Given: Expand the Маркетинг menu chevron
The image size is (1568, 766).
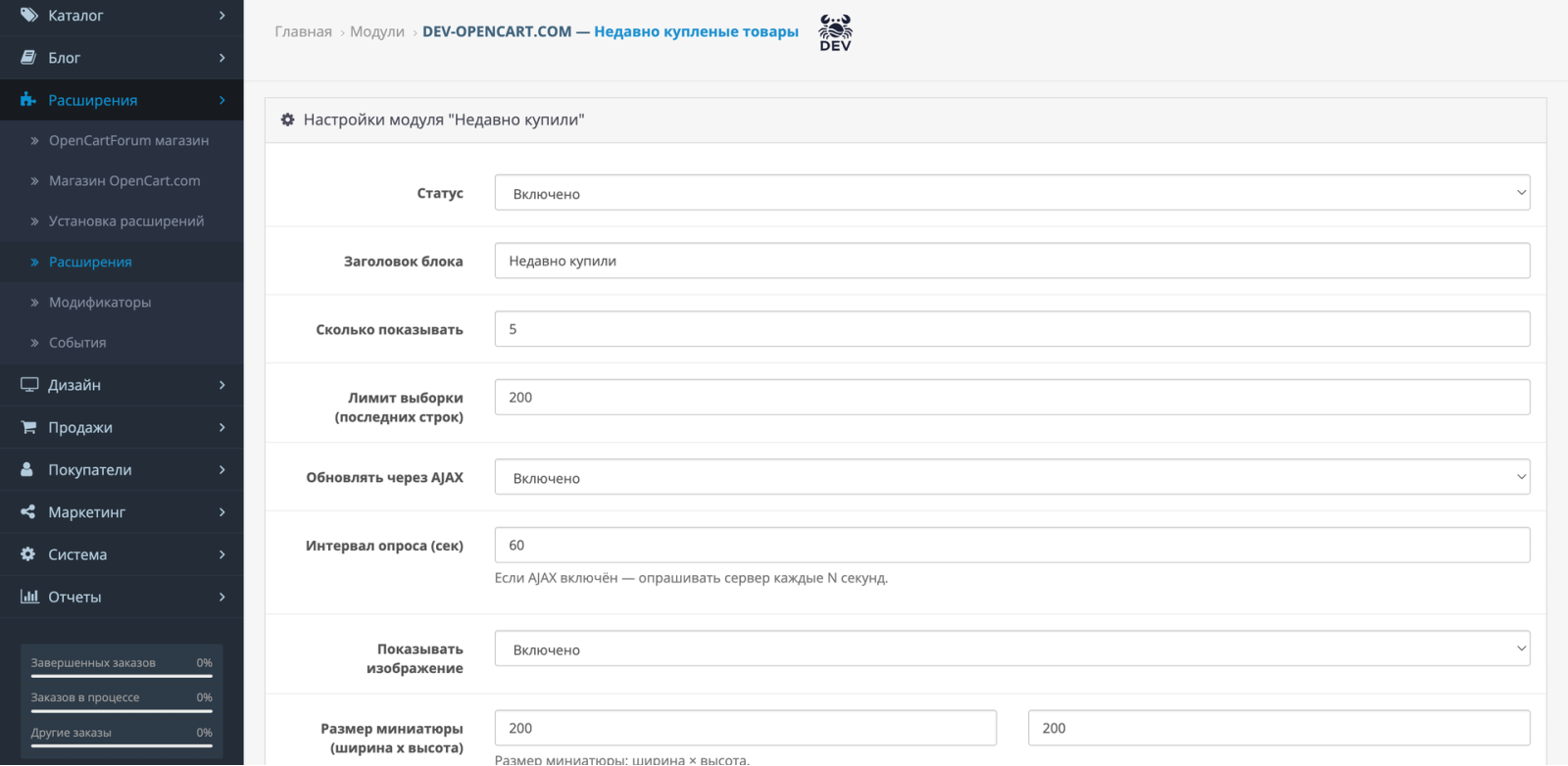Looking at the screenshot, I should [222, 511].
